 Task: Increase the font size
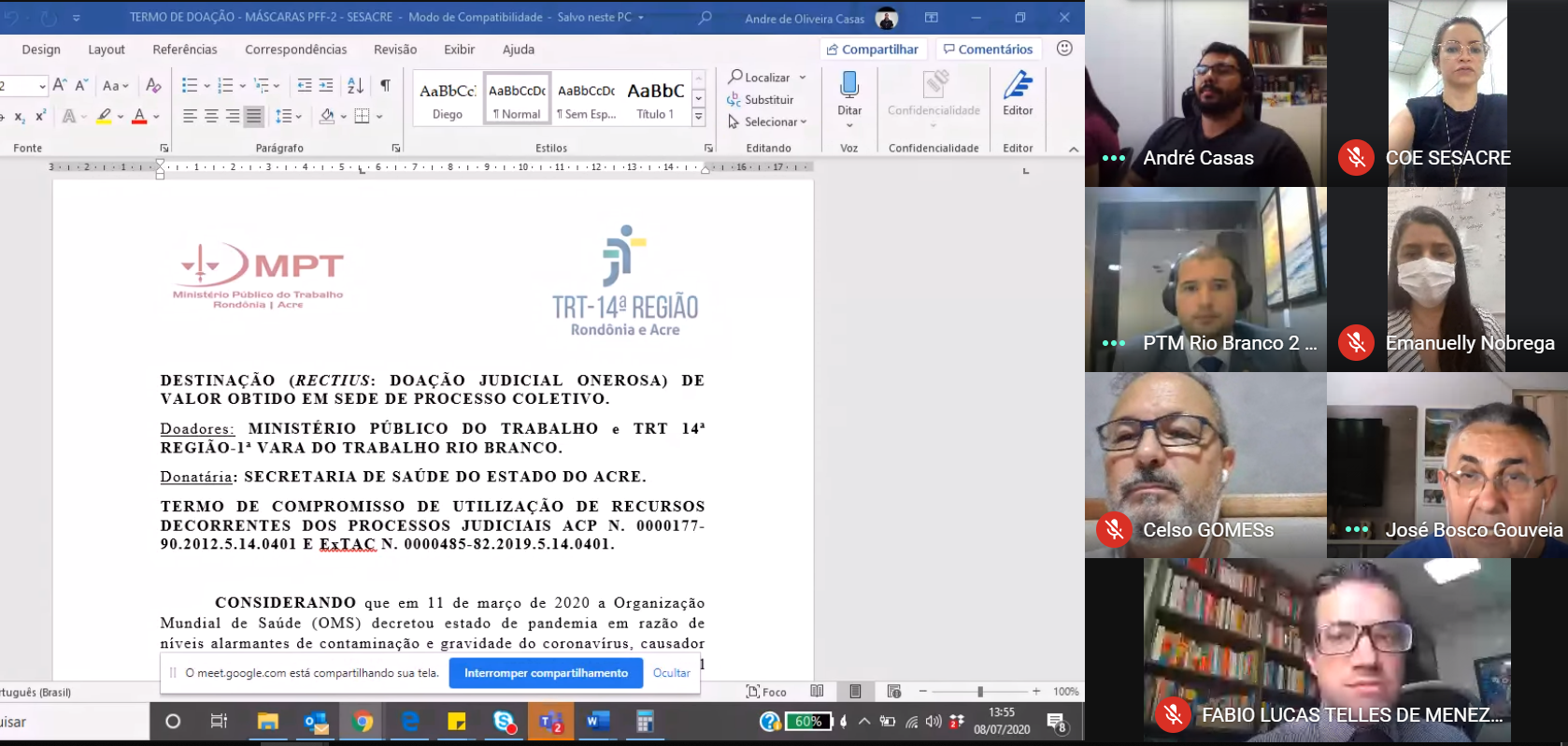[60, 85]
